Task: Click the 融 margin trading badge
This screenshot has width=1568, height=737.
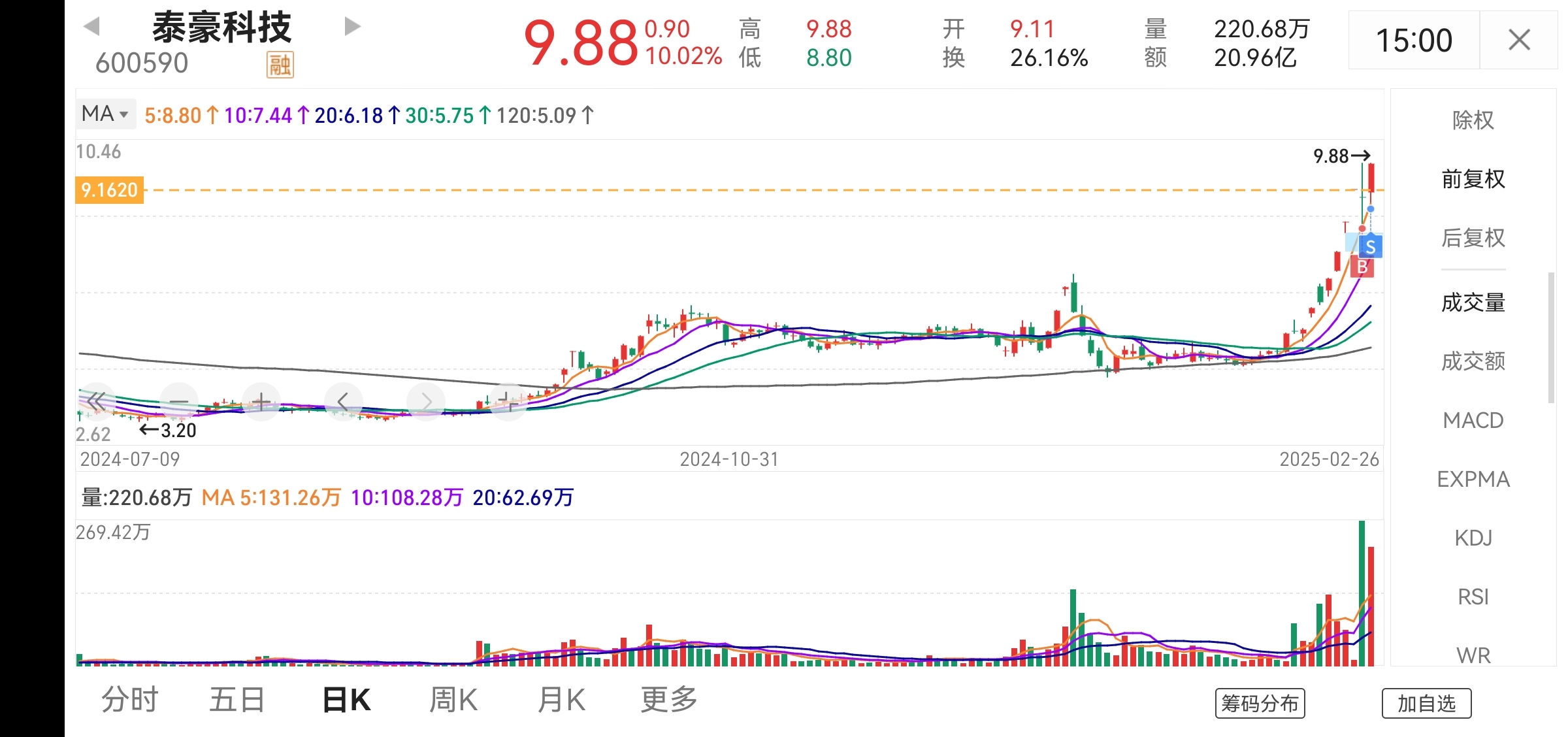Action: coord(280,65)
